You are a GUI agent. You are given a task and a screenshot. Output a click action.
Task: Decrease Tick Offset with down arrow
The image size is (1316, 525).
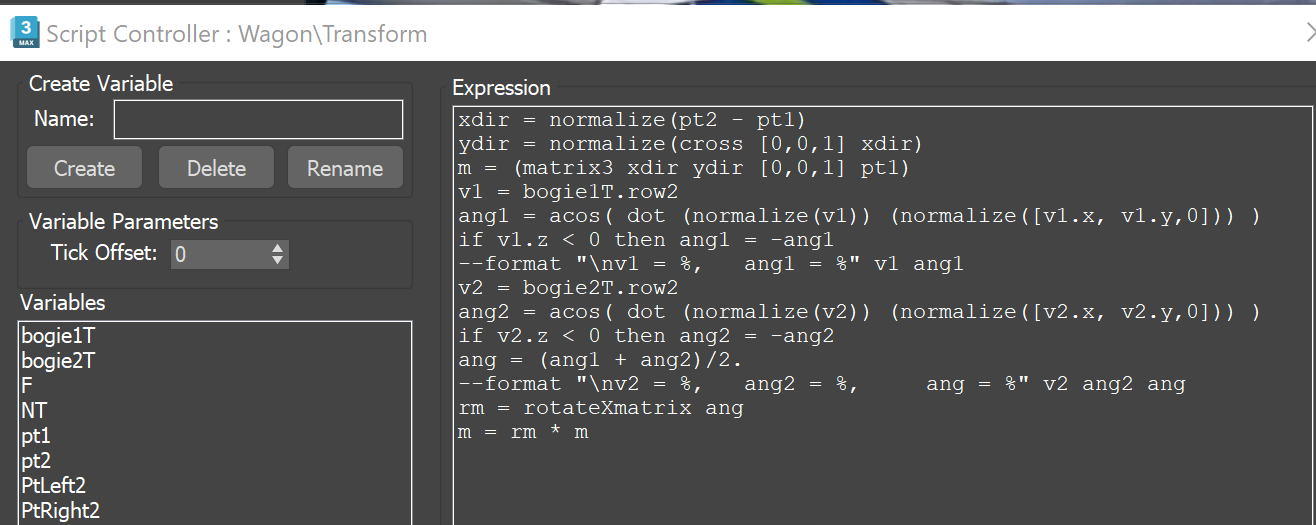pyautogui.click(x=278, y=260)
